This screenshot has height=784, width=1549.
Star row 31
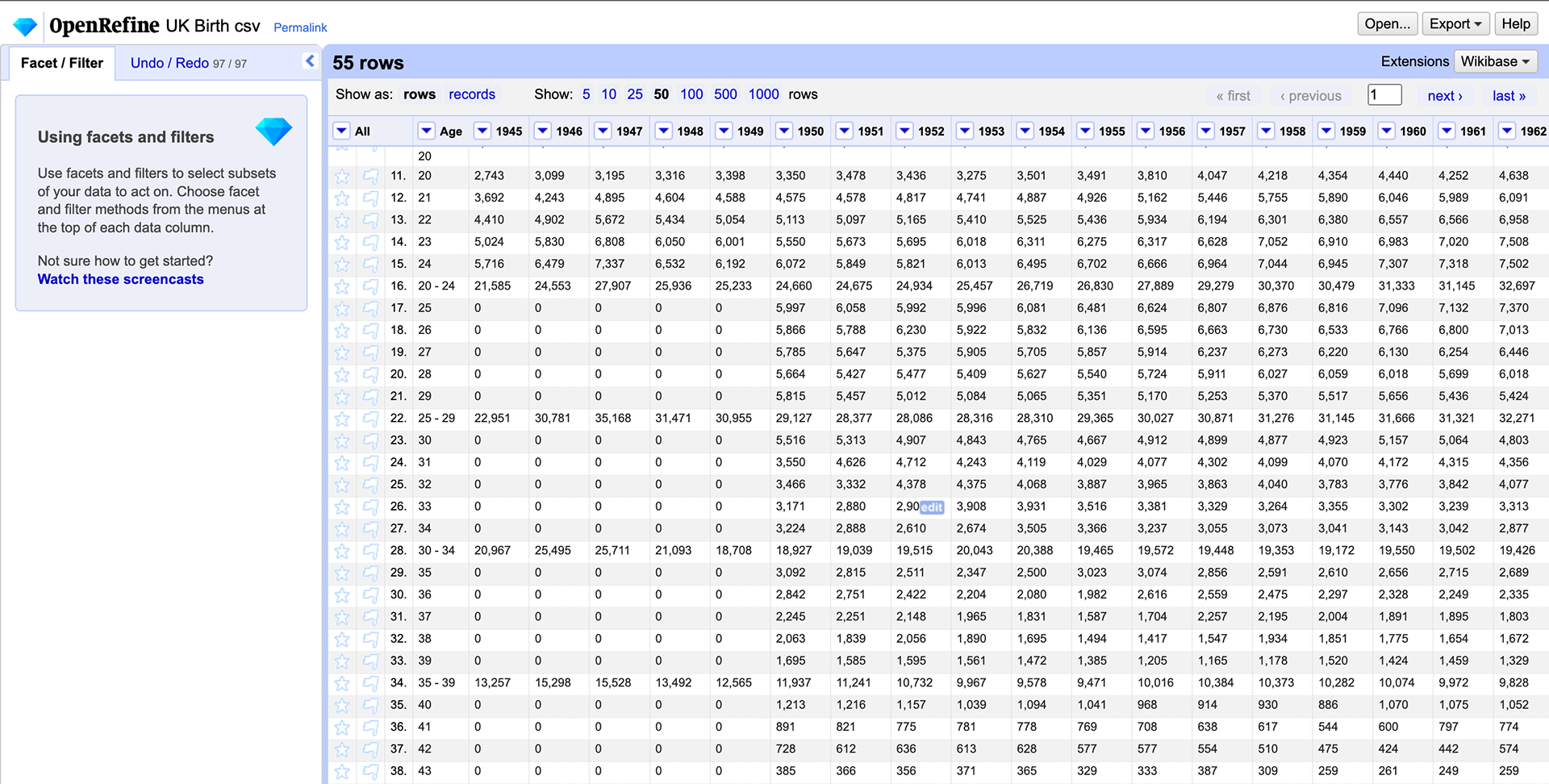[x=342, y=617]
